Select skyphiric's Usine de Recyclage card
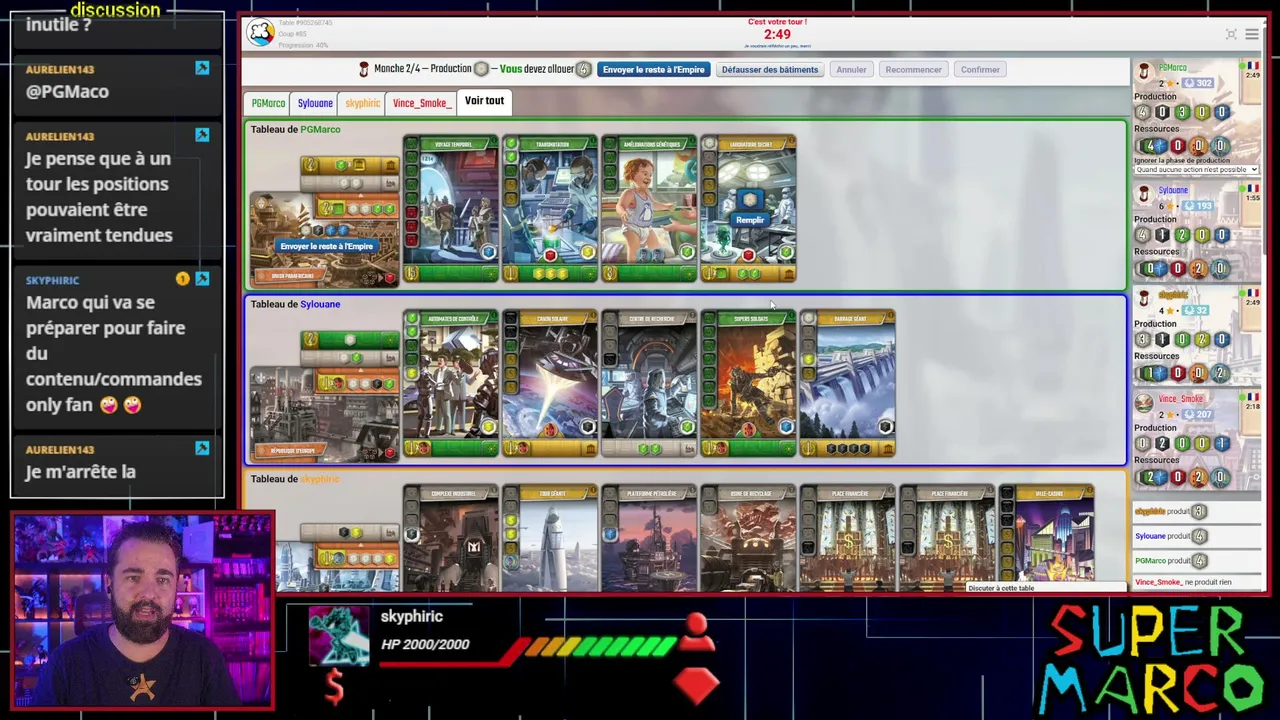 pyautogui.click(x=748, y=538)
